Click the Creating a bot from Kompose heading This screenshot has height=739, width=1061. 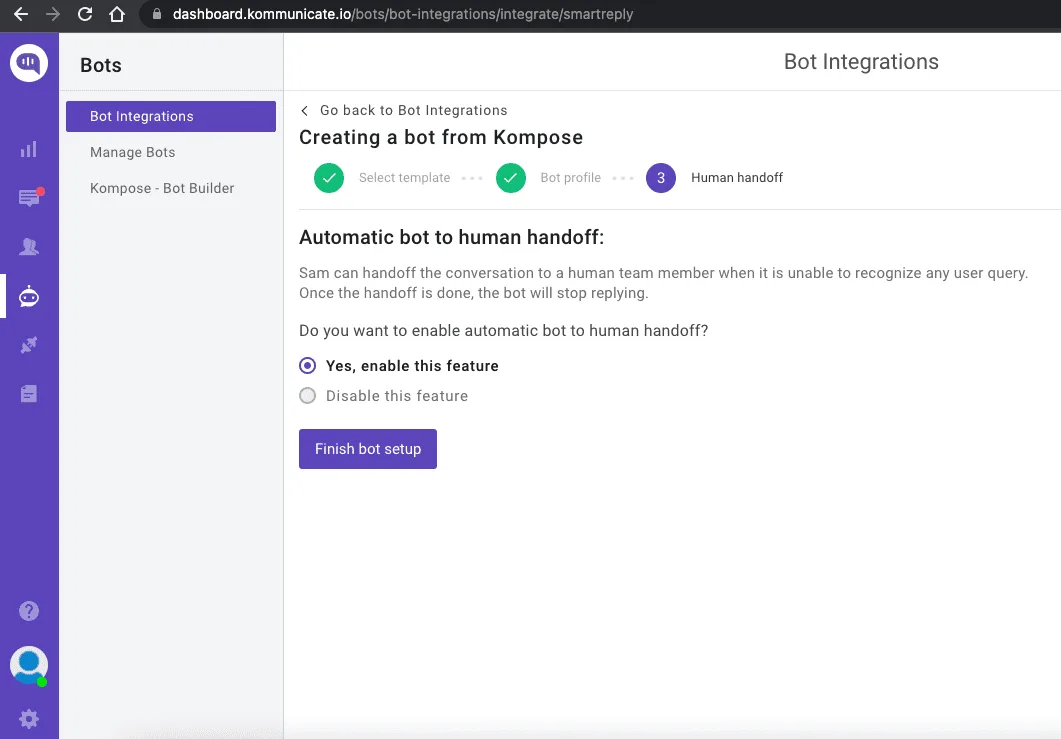[x=441, y=137]
